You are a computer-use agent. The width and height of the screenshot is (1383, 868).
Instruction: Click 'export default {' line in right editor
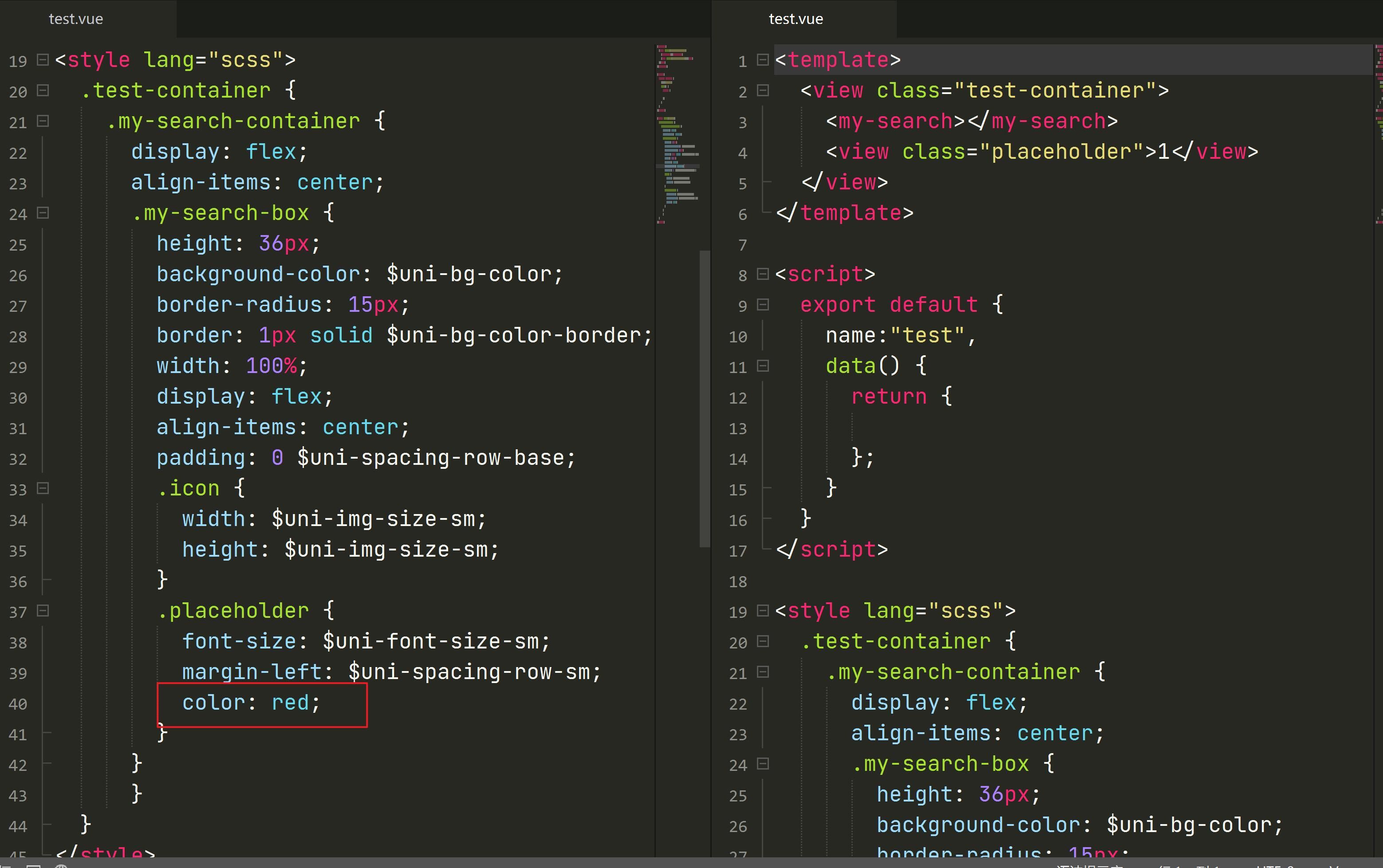(x=901, y=305)
